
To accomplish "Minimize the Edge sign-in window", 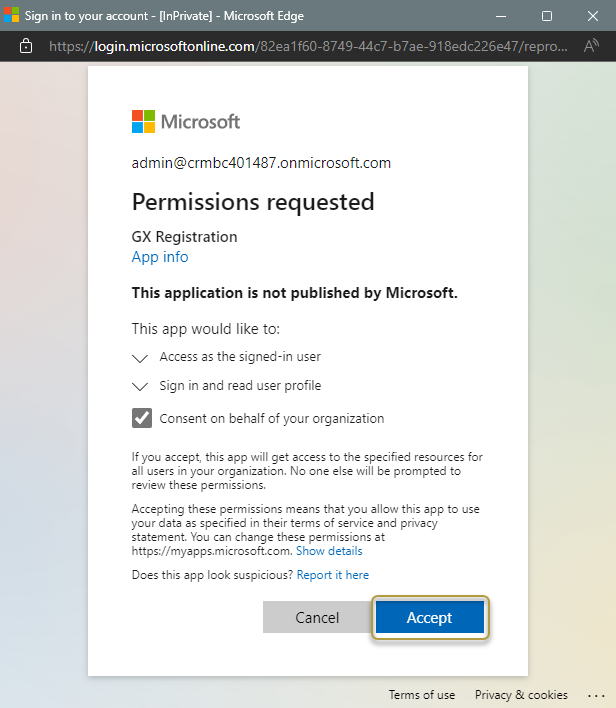I will click(500, 16).
